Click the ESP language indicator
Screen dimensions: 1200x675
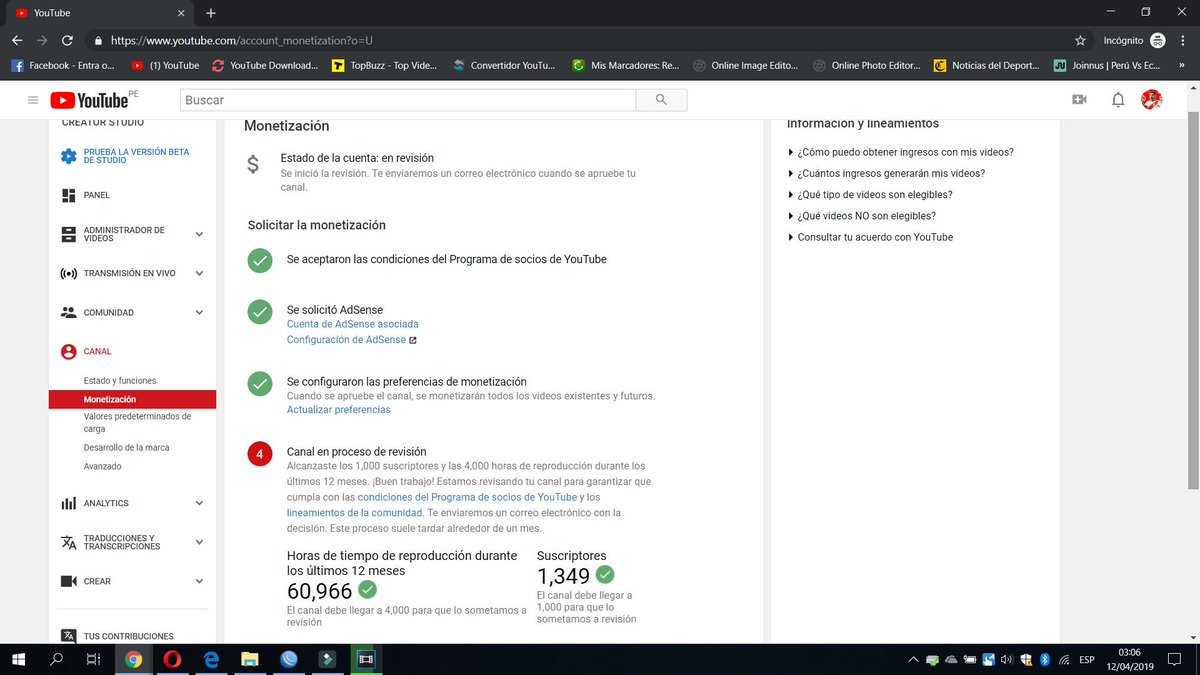(1086, 659)
